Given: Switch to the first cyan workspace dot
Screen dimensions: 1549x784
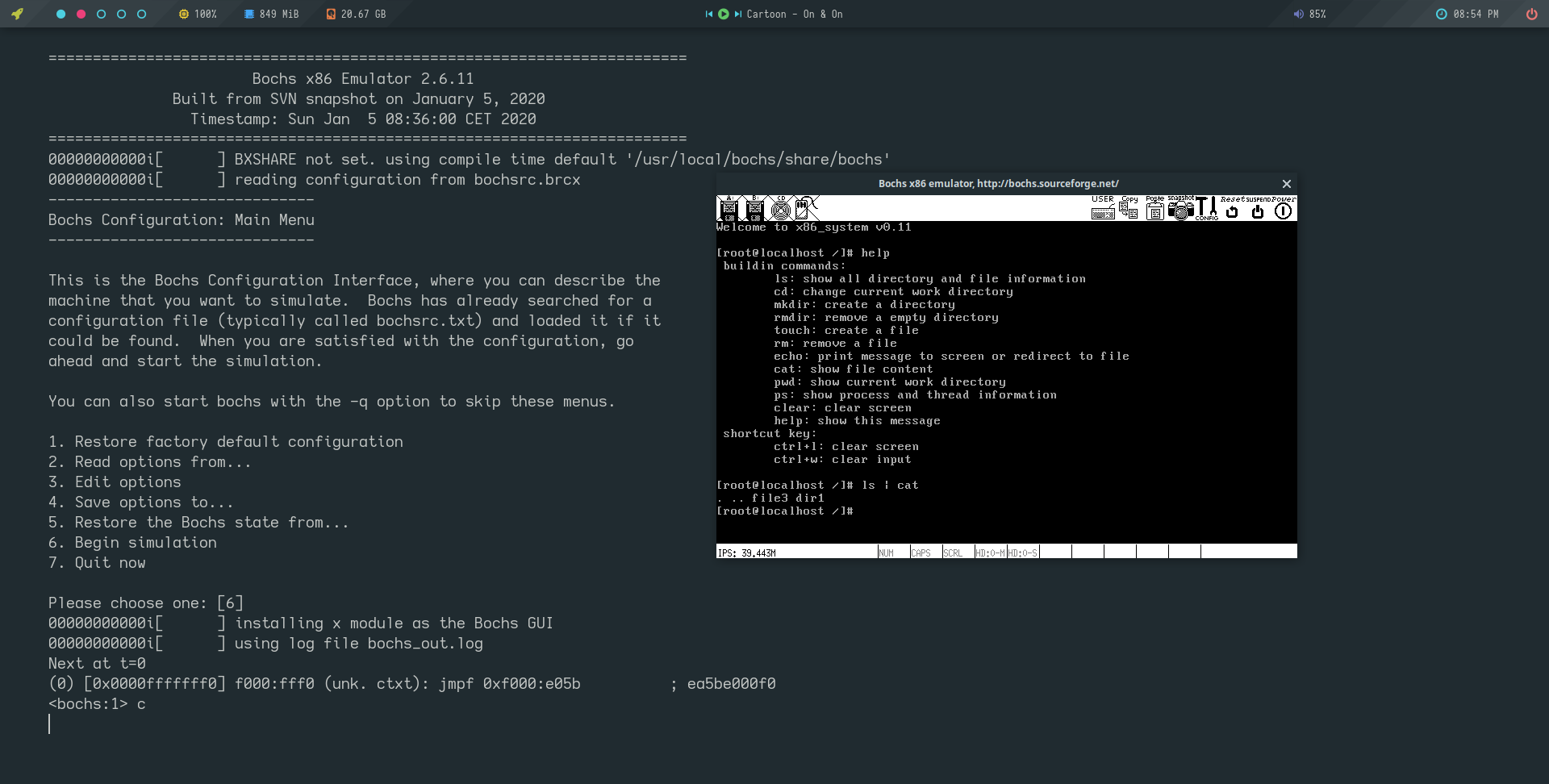Looking at the screenshot, I should pos(61,14).
